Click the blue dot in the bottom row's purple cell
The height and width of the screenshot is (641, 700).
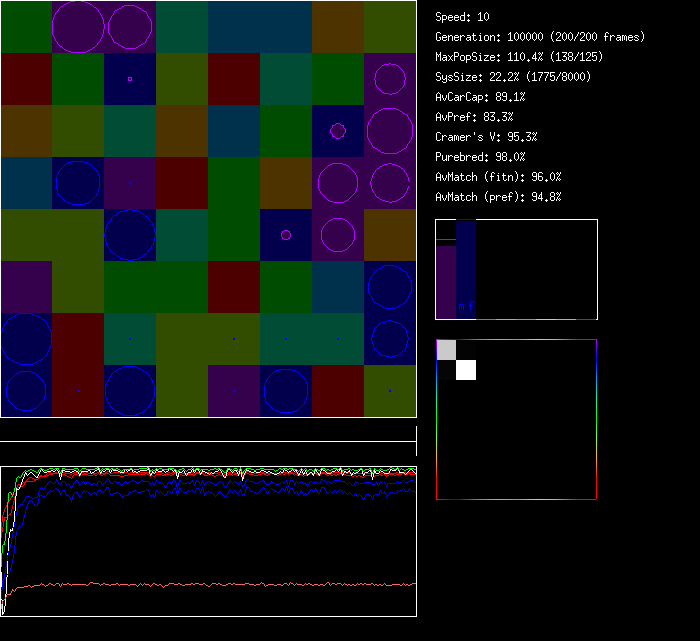234,391
